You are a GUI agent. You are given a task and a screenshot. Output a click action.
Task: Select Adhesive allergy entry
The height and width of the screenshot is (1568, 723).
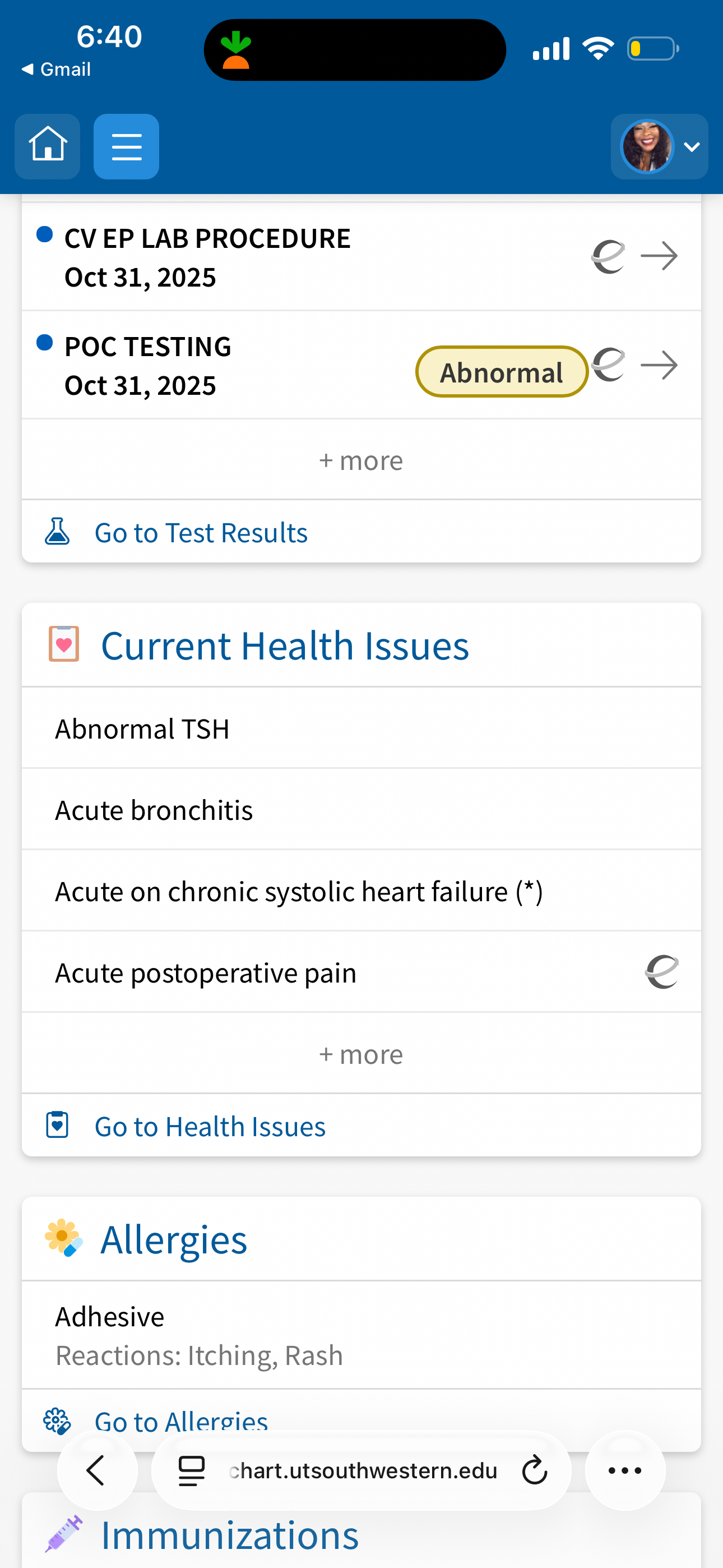click(109, 1317)
